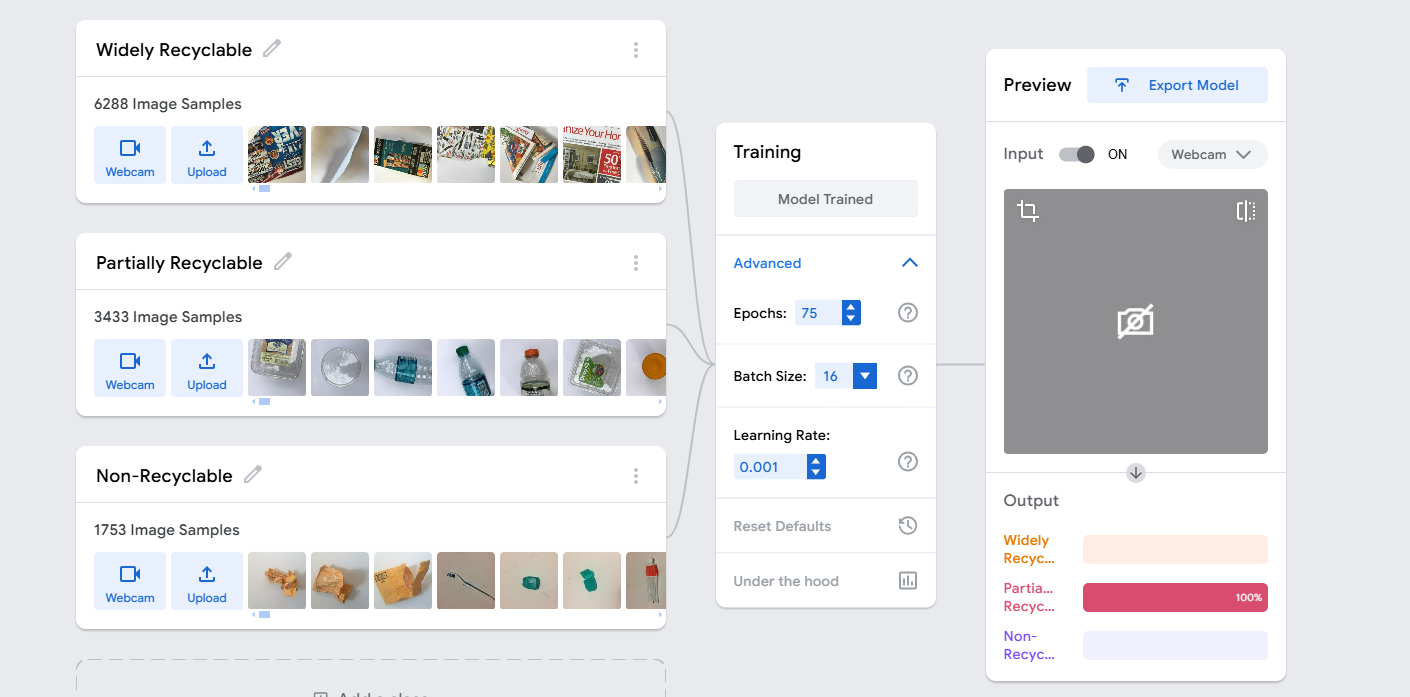The image size is (1410, 697).
Task: Click Reset Defaults label
Action: 782,526
